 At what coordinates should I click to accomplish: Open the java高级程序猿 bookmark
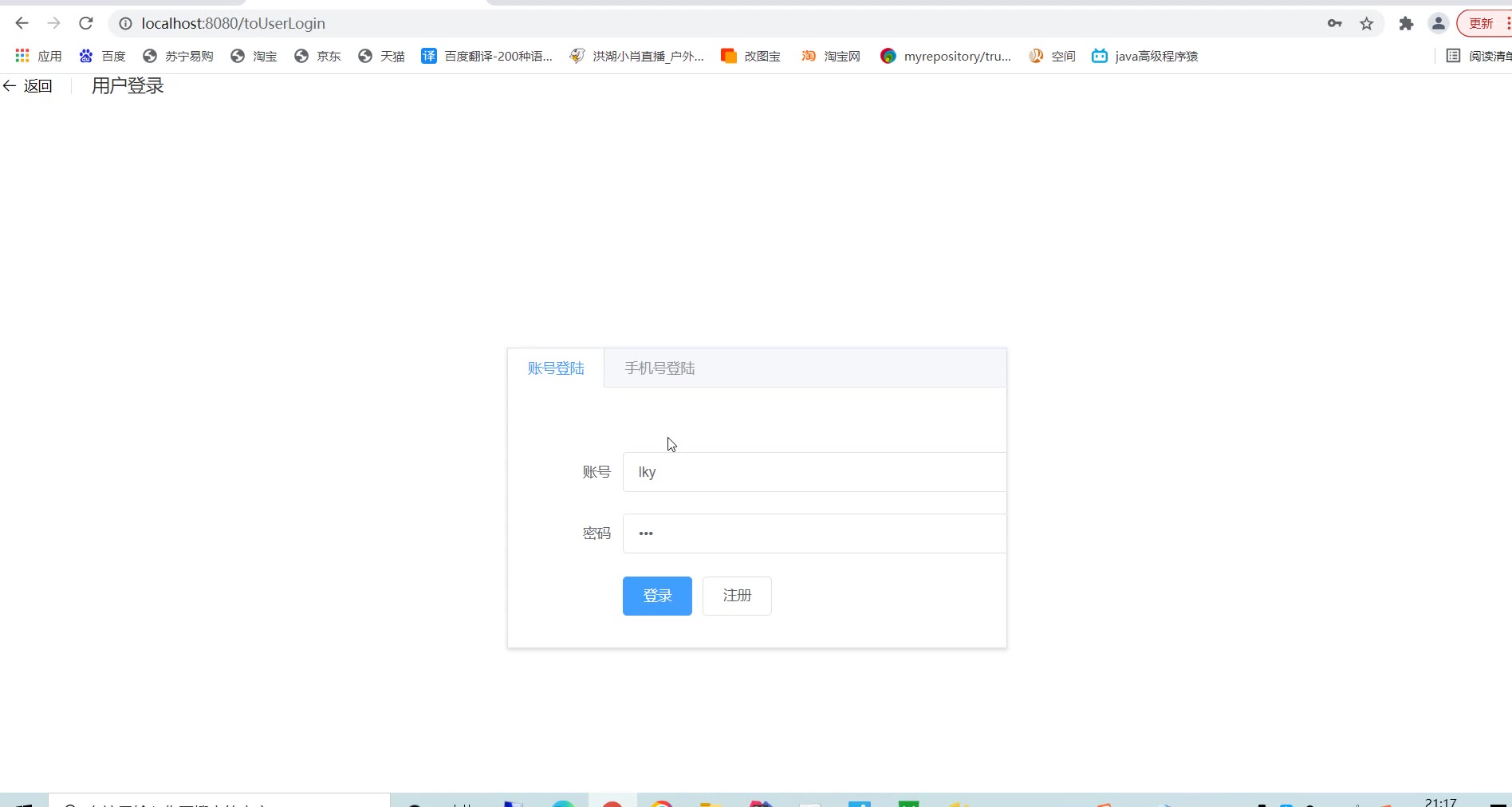[x=1145, y=56]
